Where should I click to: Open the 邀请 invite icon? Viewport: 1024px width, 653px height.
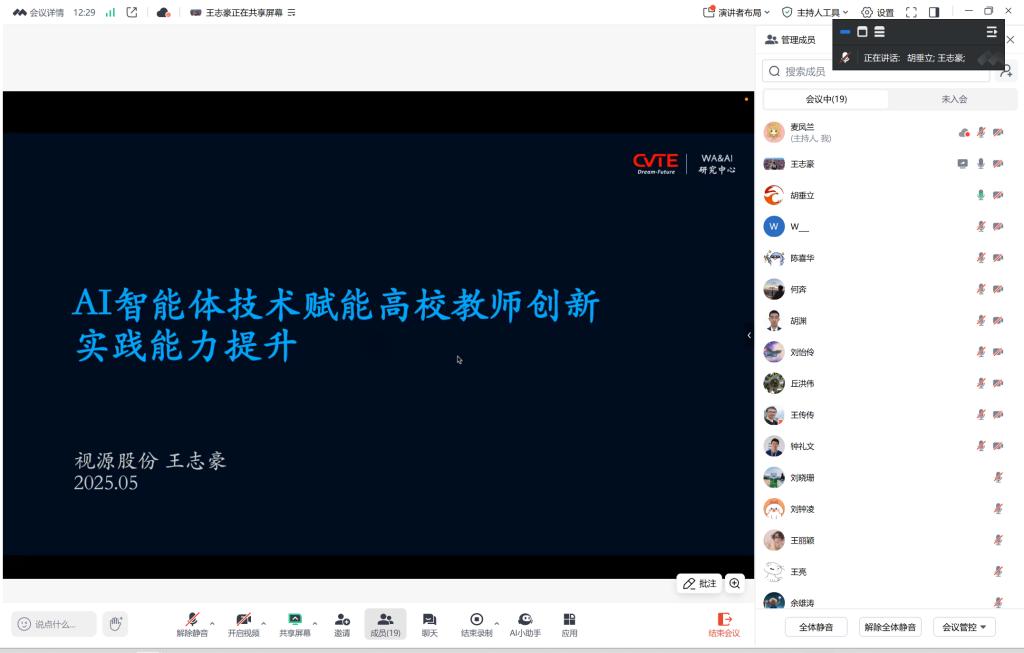click(x=342, y=620)
